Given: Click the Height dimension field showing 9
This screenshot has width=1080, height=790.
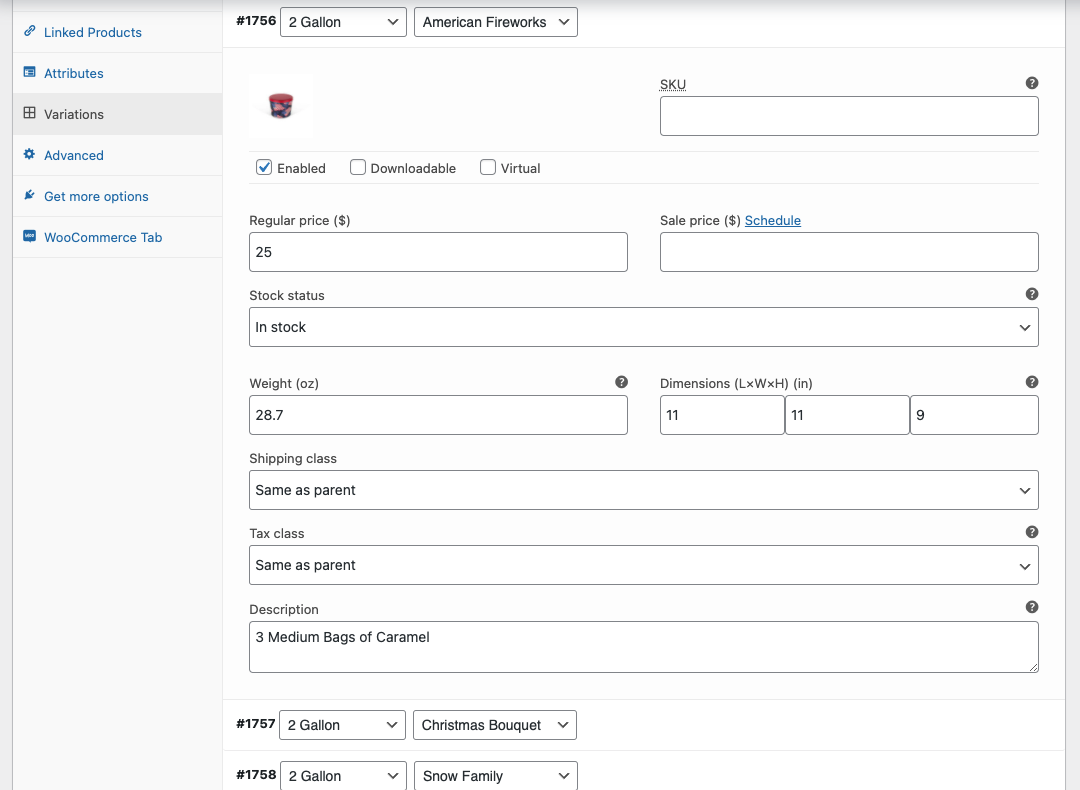Looking at the screenshot, I should click(975, 415).
